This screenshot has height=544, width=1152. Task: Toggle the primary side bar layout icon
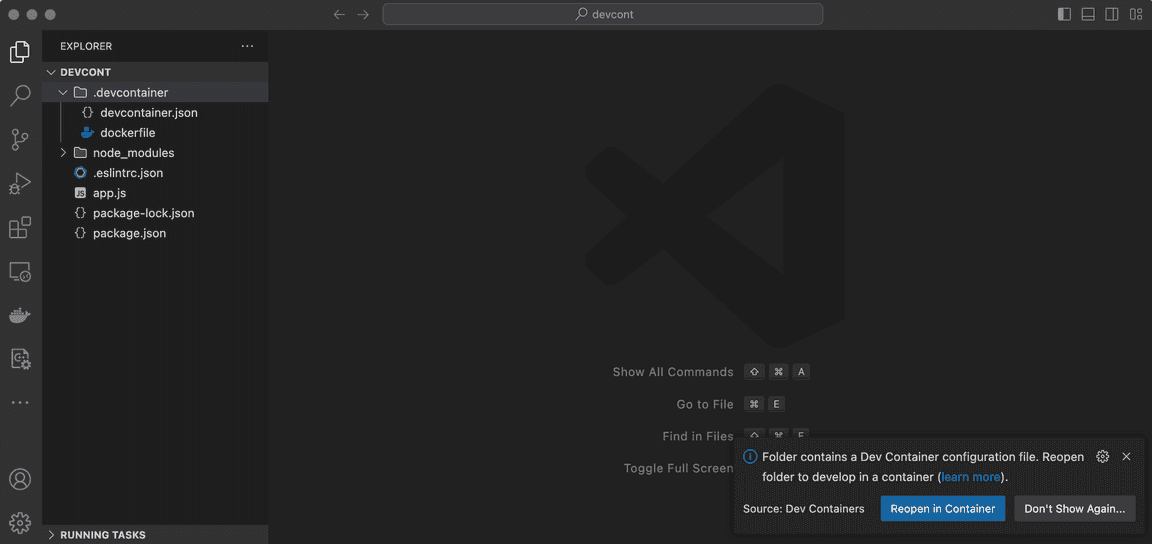click(1064, 14)
